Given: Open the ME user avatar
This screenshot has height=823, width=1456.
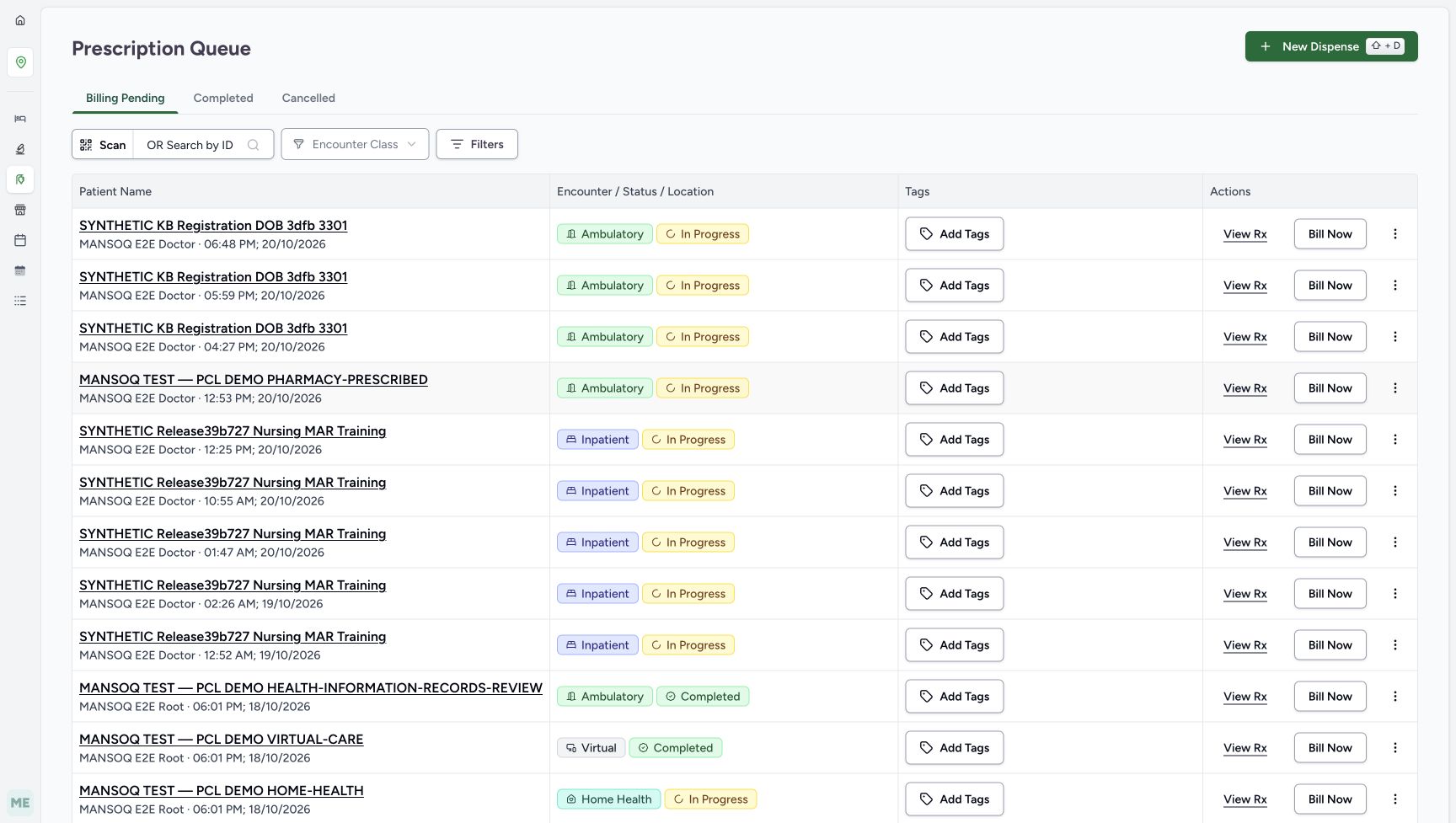Looking at the screenshot, I should click(x=20, y=803).
